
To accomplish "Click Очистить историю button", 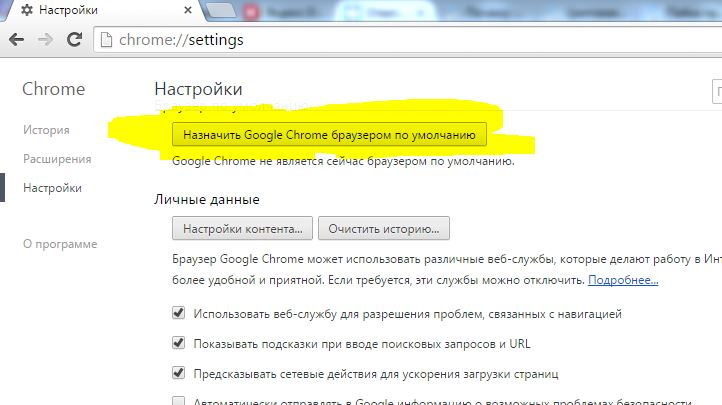I will tap(384, 228).
